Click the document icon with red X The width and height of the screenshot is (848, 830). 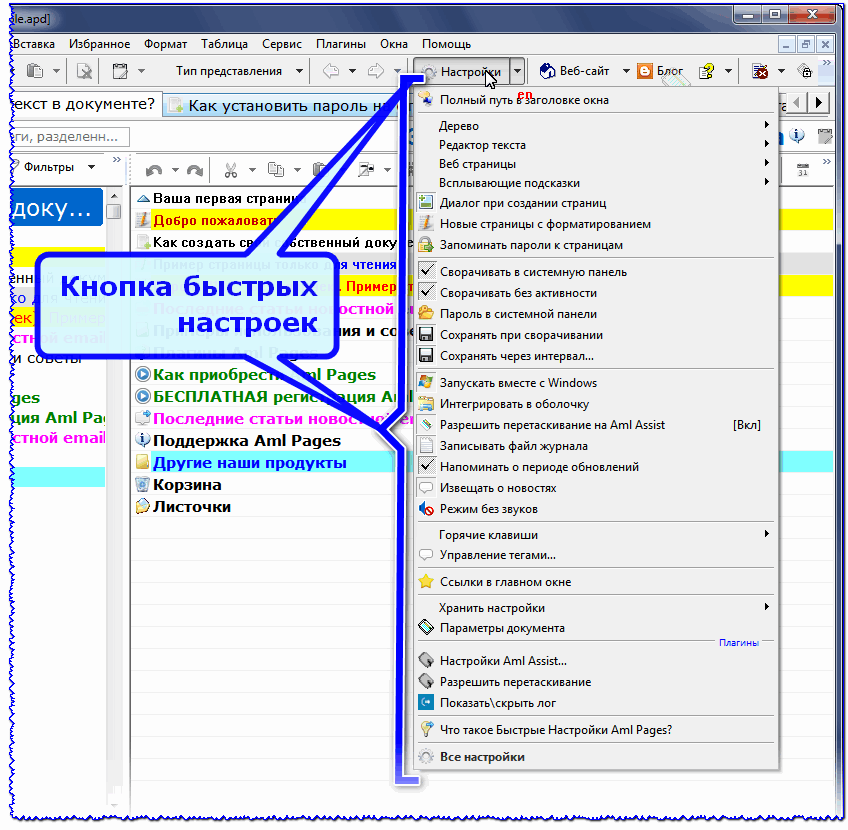click(x=760, y=71)
